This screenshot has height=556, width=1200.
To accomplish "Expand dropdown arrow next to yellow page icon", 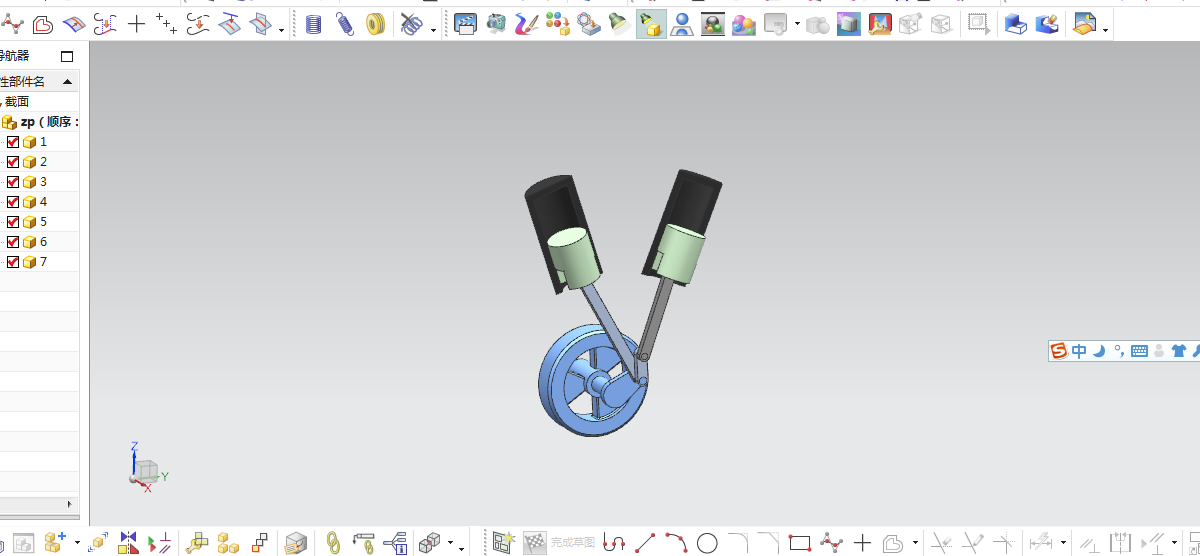I will [x=1105, y=30].
